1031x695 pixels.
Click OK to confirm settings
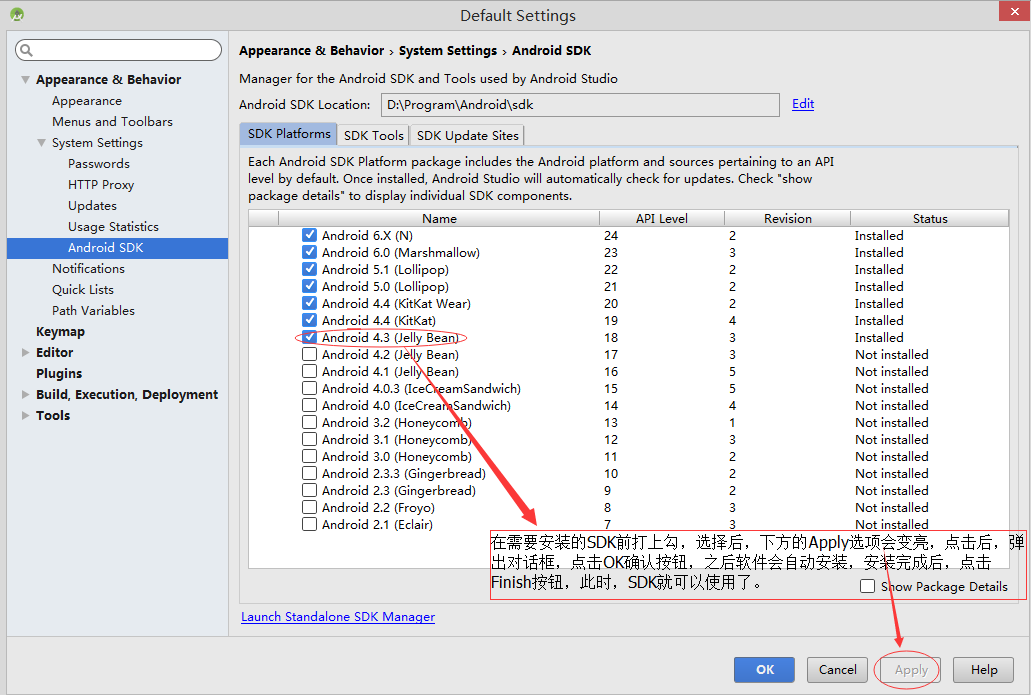tap(764, 669)
